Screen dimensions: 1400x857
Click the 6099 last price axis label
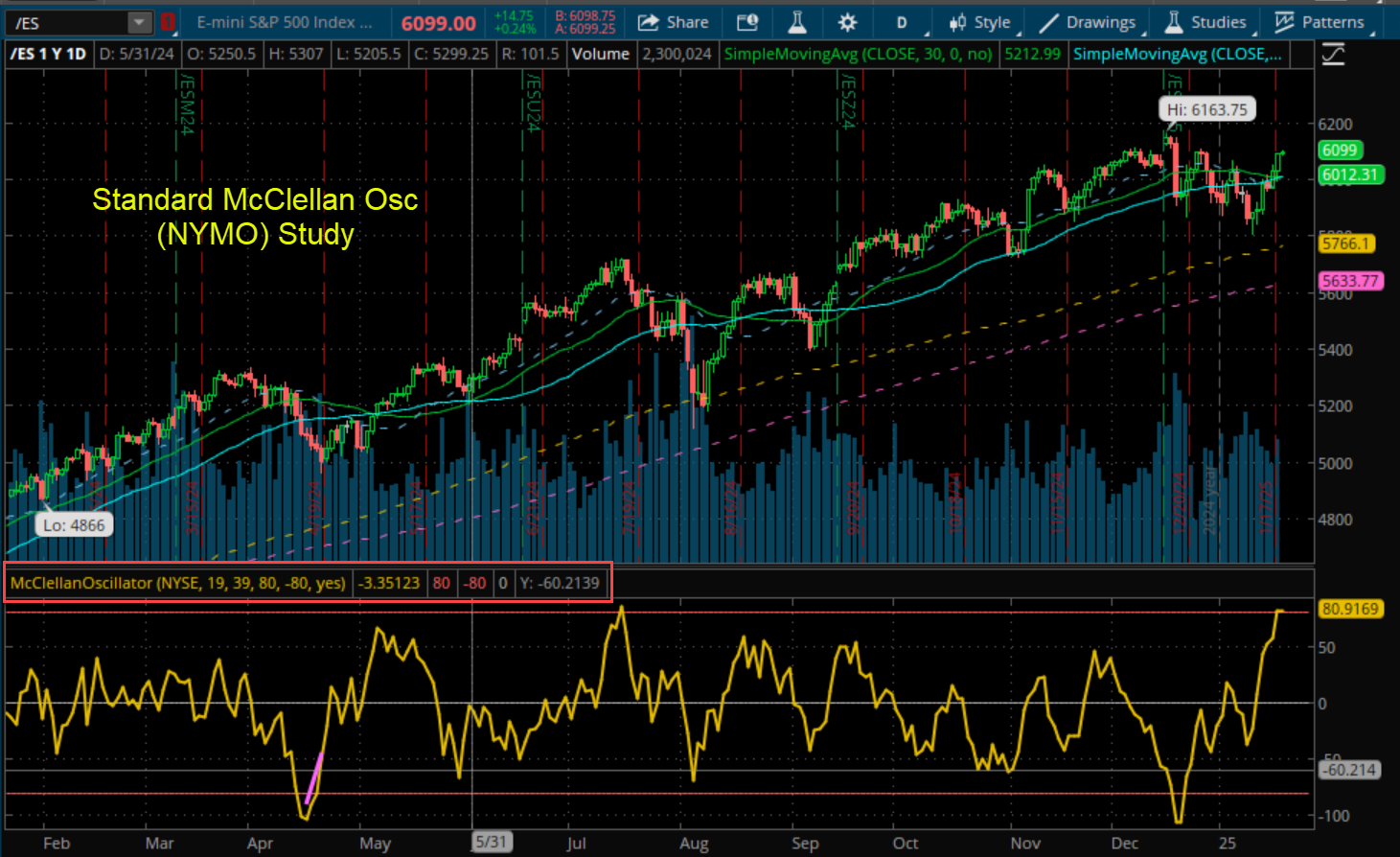tap(1340, 150)
